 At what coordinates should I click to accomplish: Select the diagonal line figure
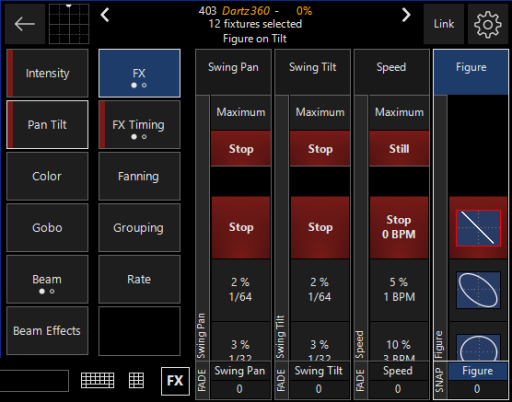[x=478, y=228]
